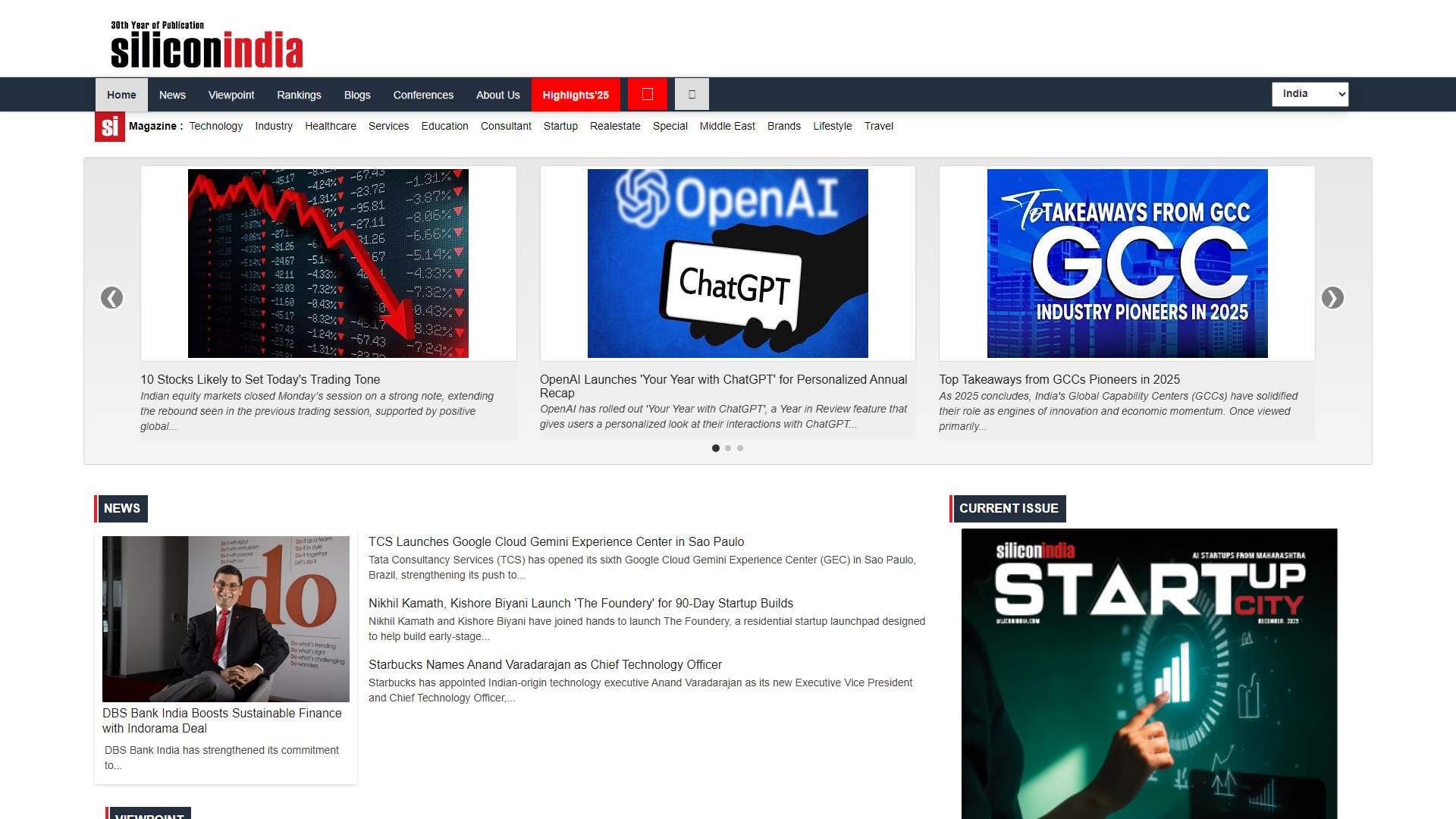Click the grey icon button beside Highlights

(x=691, y=94)
